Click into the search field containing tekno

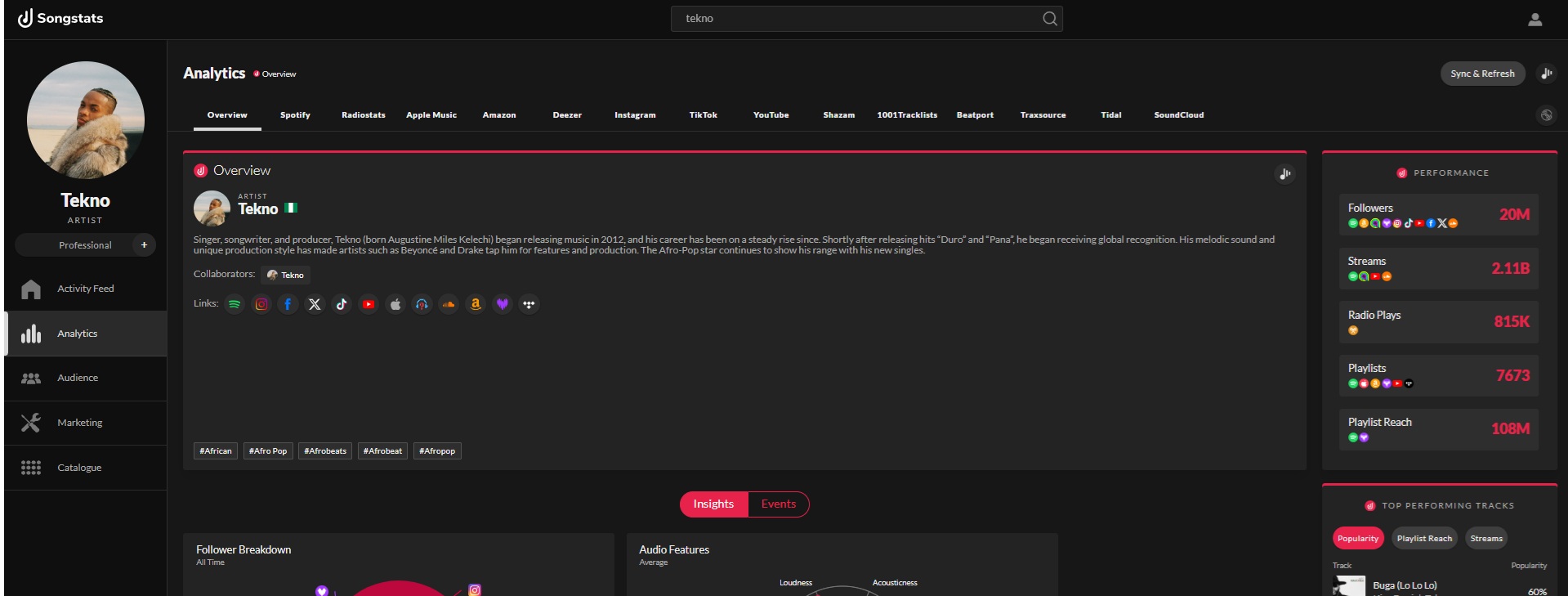[866, 19]
